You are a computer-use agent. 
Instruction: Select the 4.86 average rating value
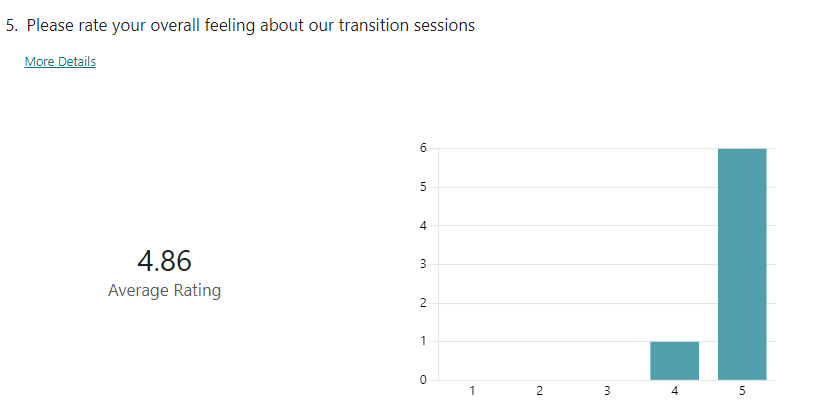pos(164,261)
